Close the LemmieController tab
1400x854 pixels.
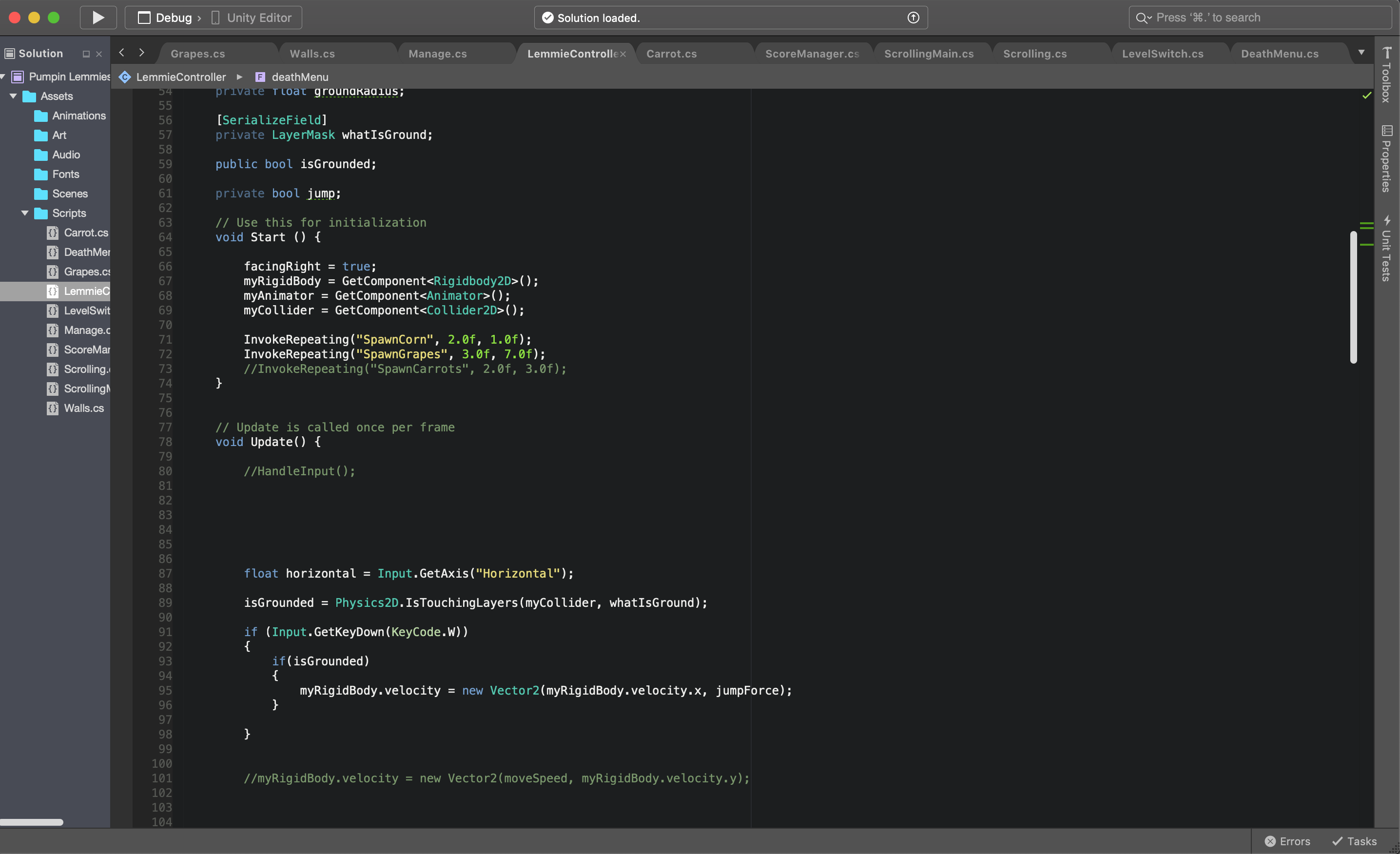click(622, 54)
